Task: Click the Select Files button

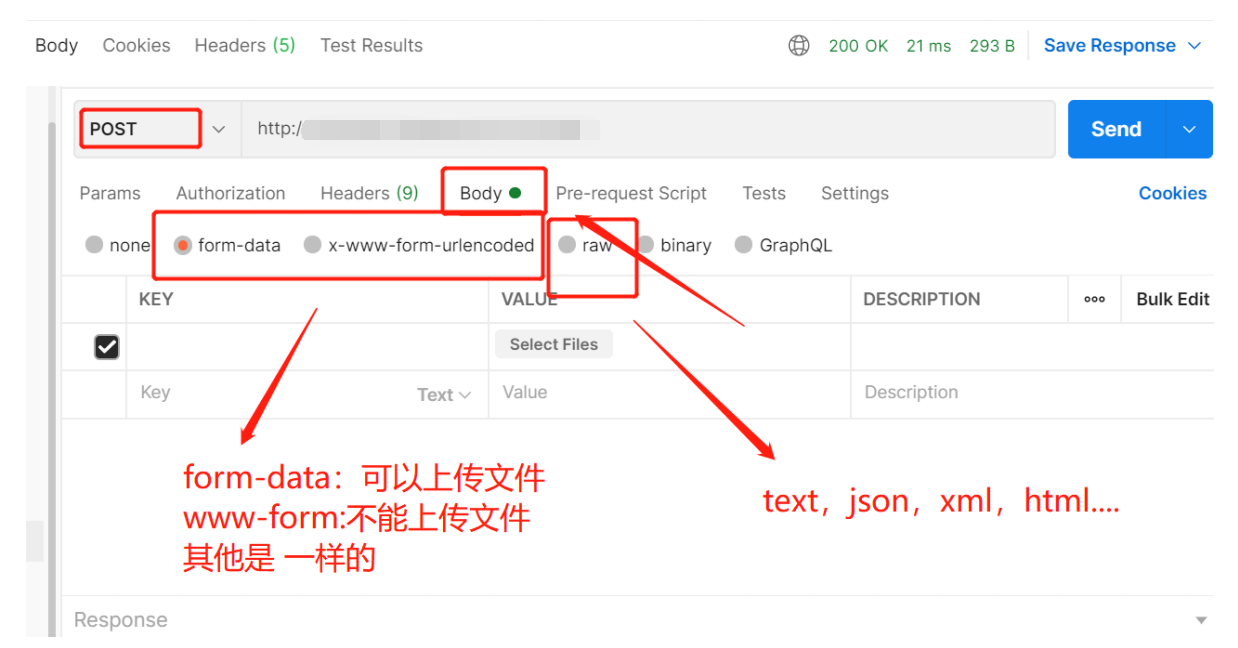Action: tap(553, 344)
